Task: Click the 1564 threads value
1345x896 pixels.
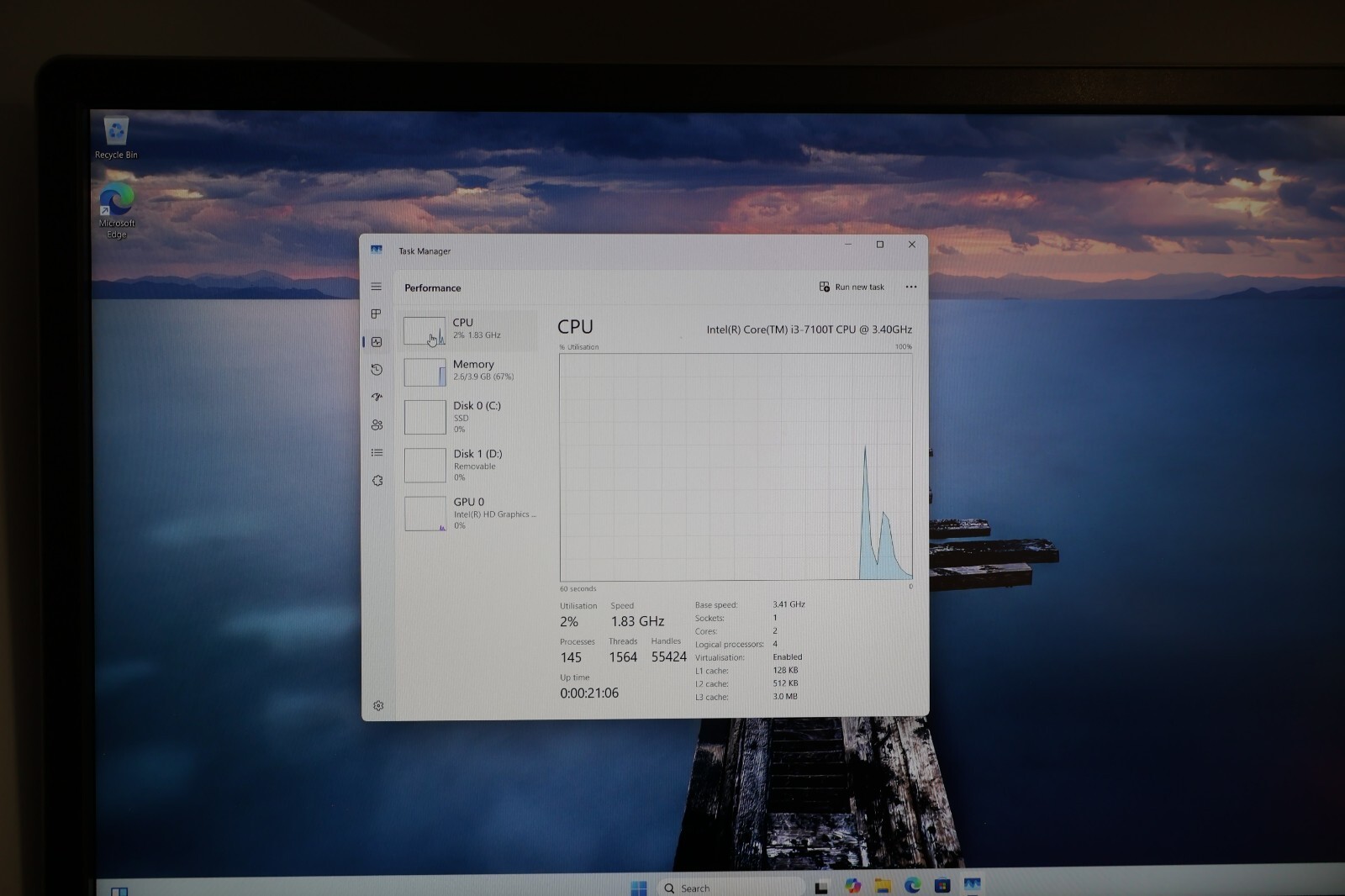Action: [x=623, y=657]
